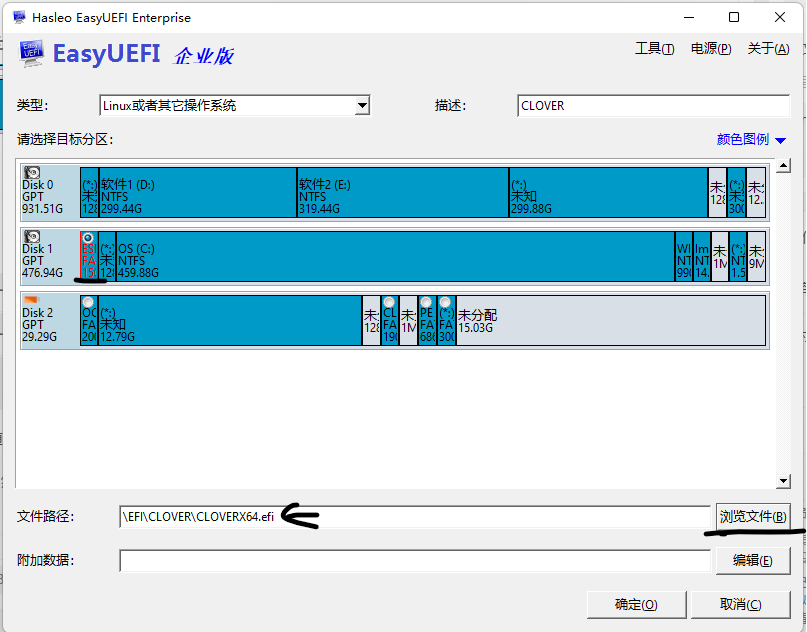The image size is (807, 632).
Task: Select the 未知 12.79G partition on Disk 2
Action: click(230, 320)
